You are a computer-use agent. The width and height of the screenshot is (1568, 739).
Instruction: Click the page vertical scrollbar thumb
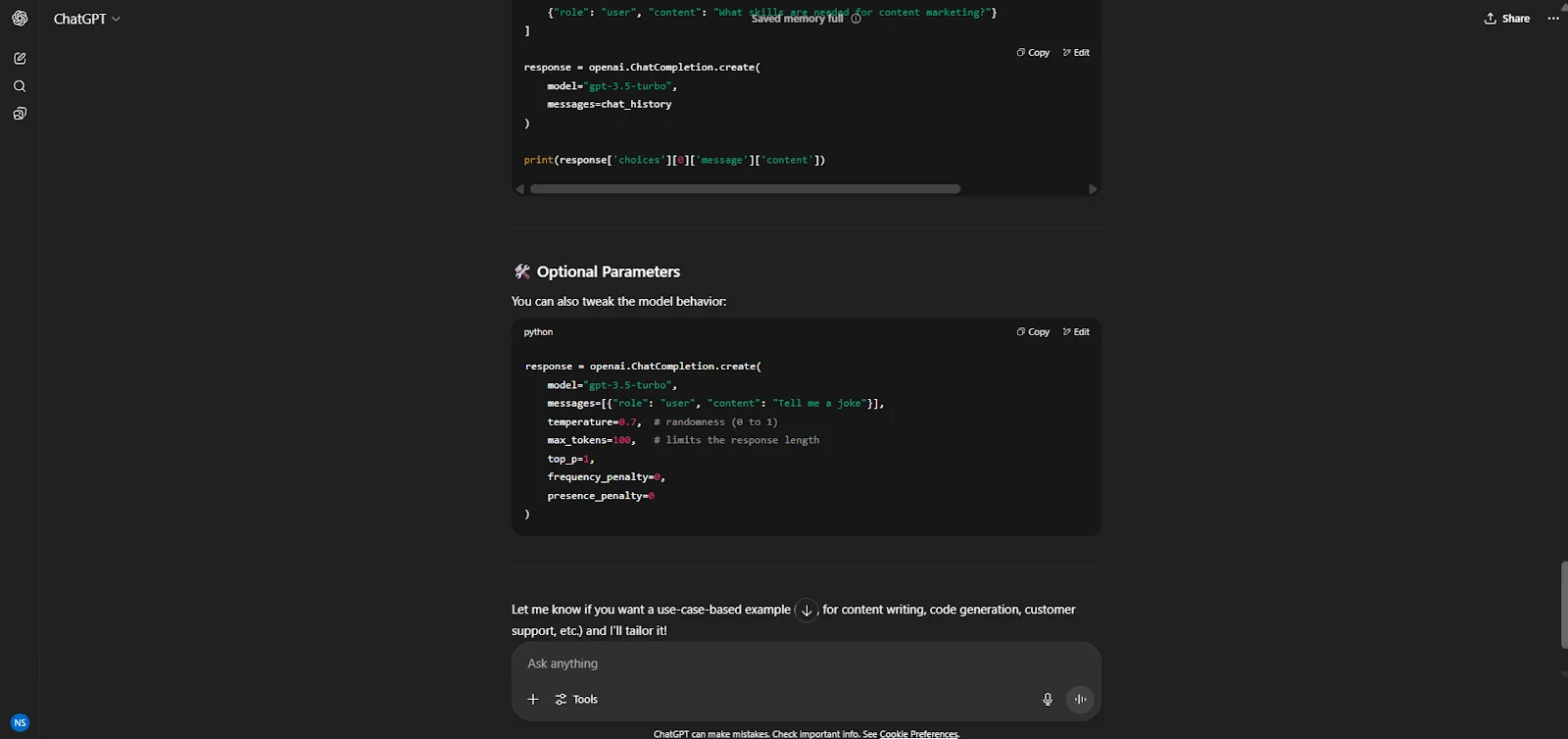tap(1564, 605)
